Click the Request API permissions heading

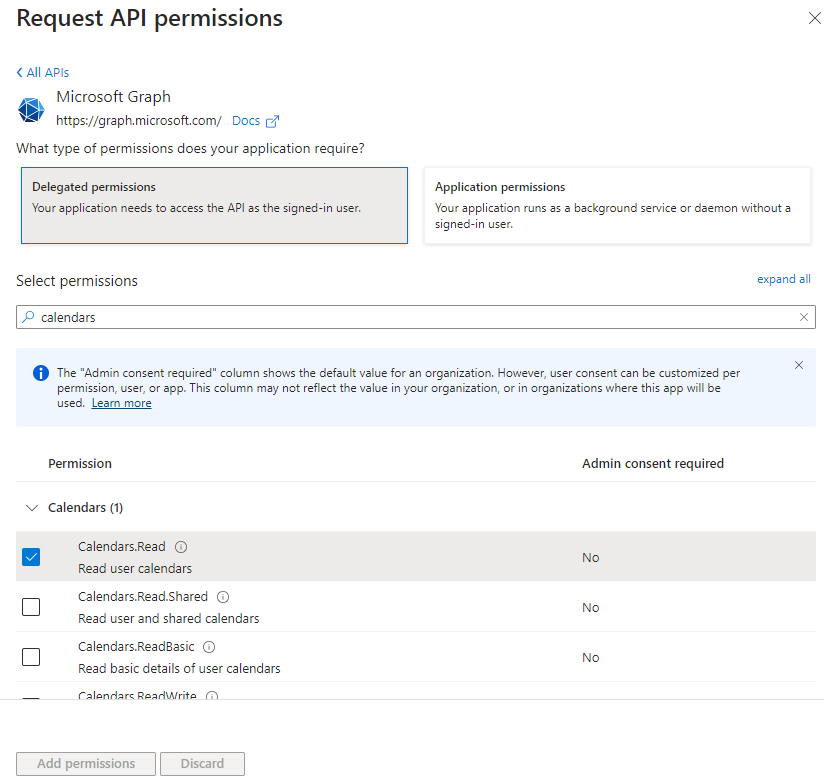tap(150, 19)
